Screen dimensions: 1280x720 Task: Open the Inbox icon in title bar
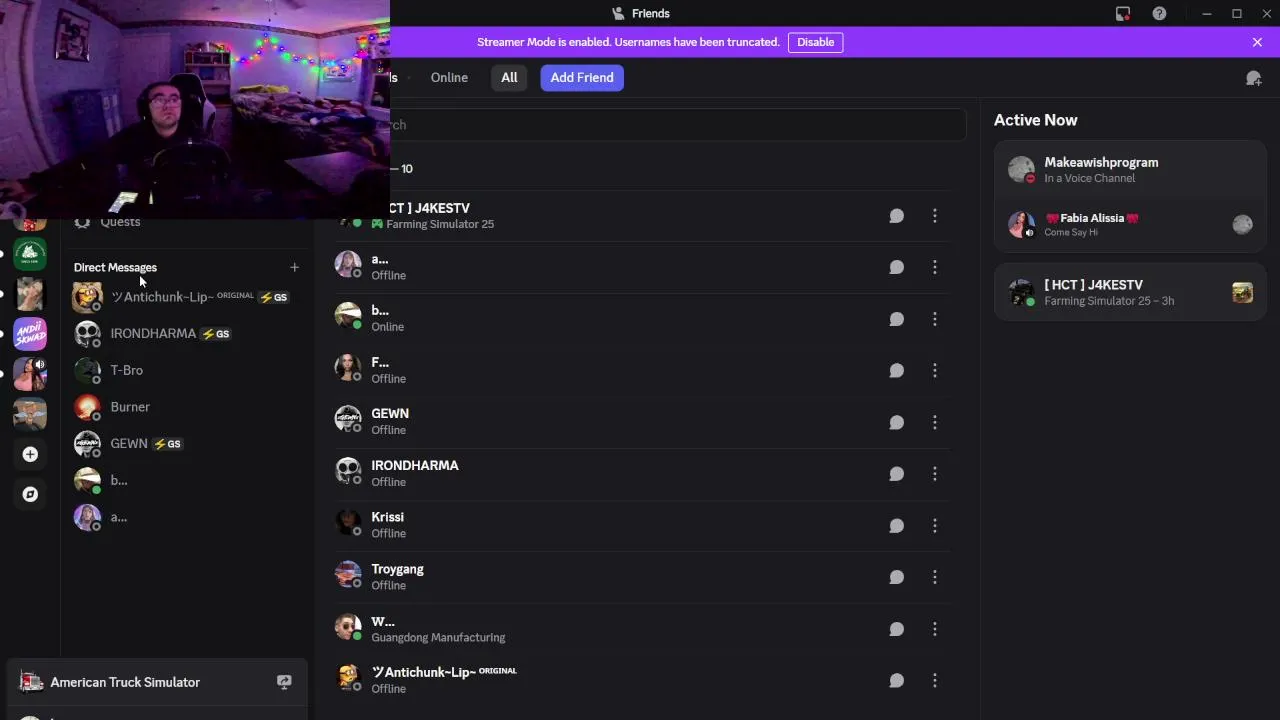click(x=1123, y=13)
